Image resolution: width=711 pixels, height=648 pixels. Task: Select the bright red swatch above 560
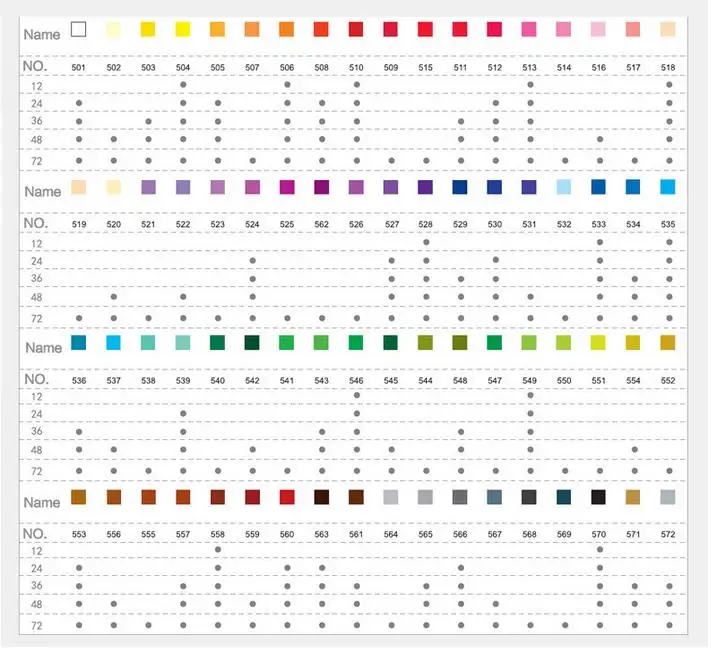coord(287,497)
